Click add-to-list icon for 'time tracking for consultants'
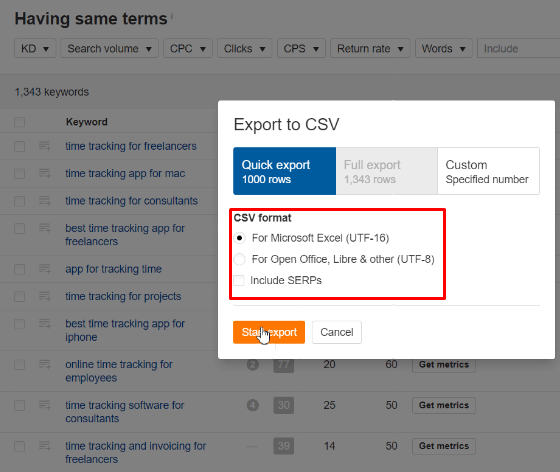This screenshot has width=560, height=472. pyautogui.click(x=45, y=201)
